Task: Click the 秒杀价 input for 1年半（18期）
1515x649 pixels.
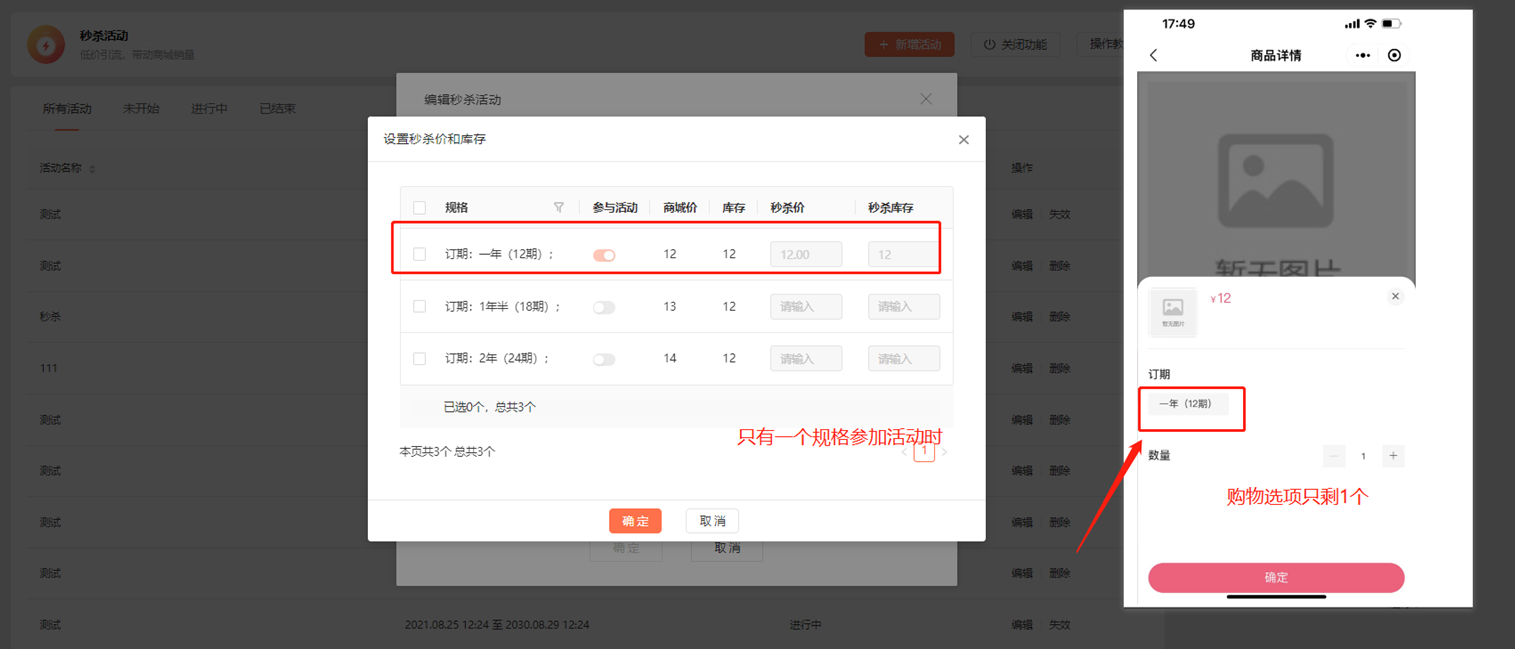Action: pyautogui.click(x=805, y=307)
